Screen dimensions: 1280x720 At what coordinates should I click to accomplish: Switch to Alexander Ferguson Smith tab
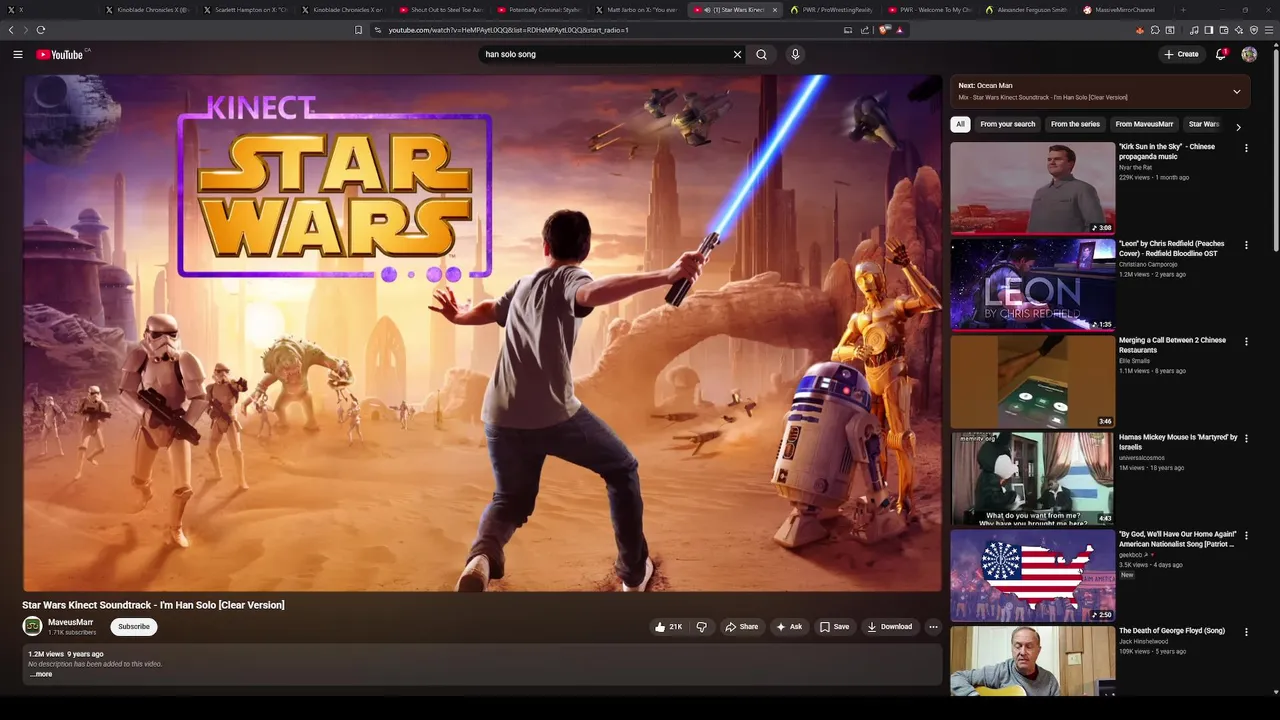tap(1027, 10)
